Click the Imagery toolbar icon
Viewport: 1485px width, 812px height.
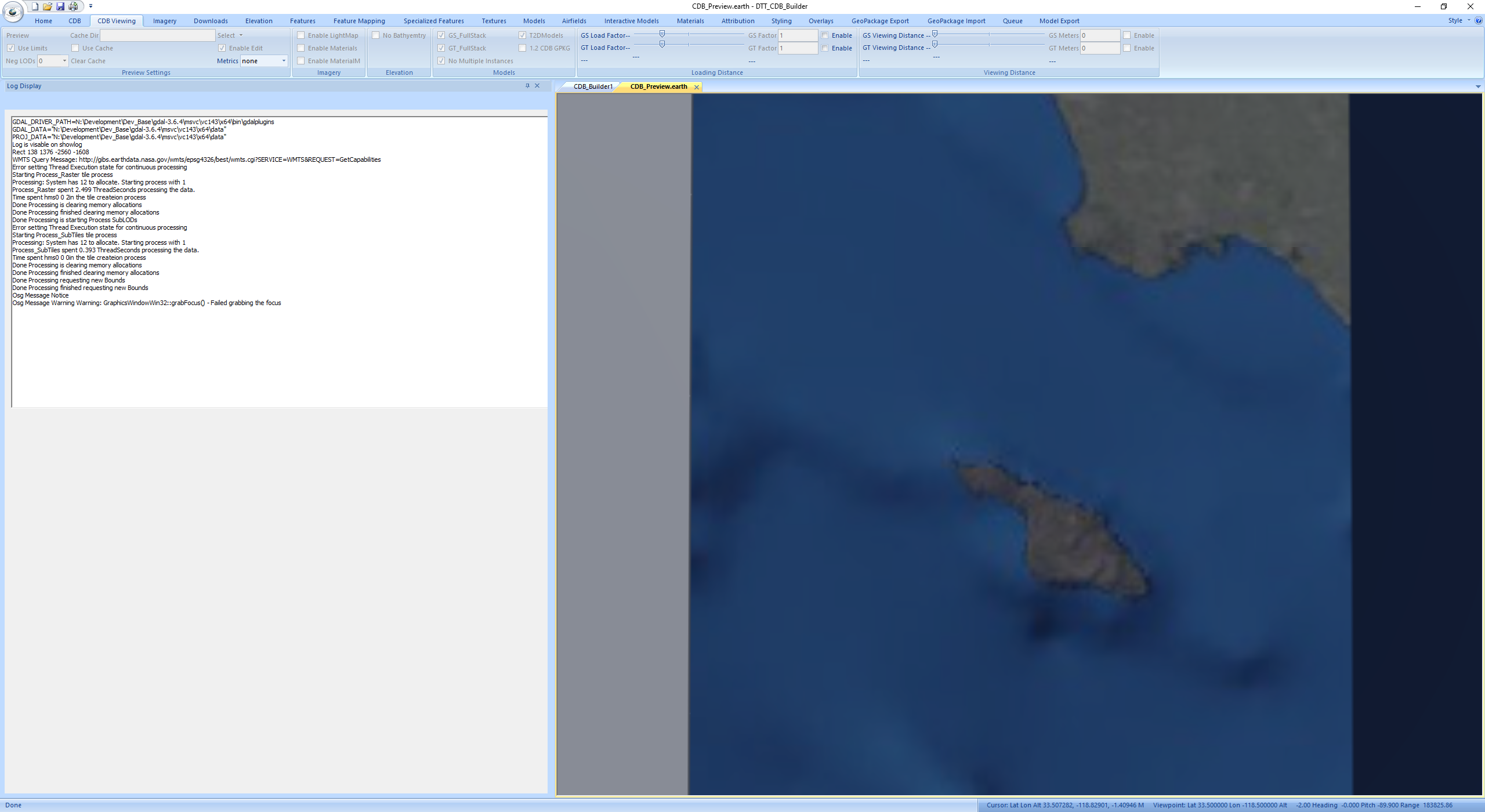[x=164, y=20]
